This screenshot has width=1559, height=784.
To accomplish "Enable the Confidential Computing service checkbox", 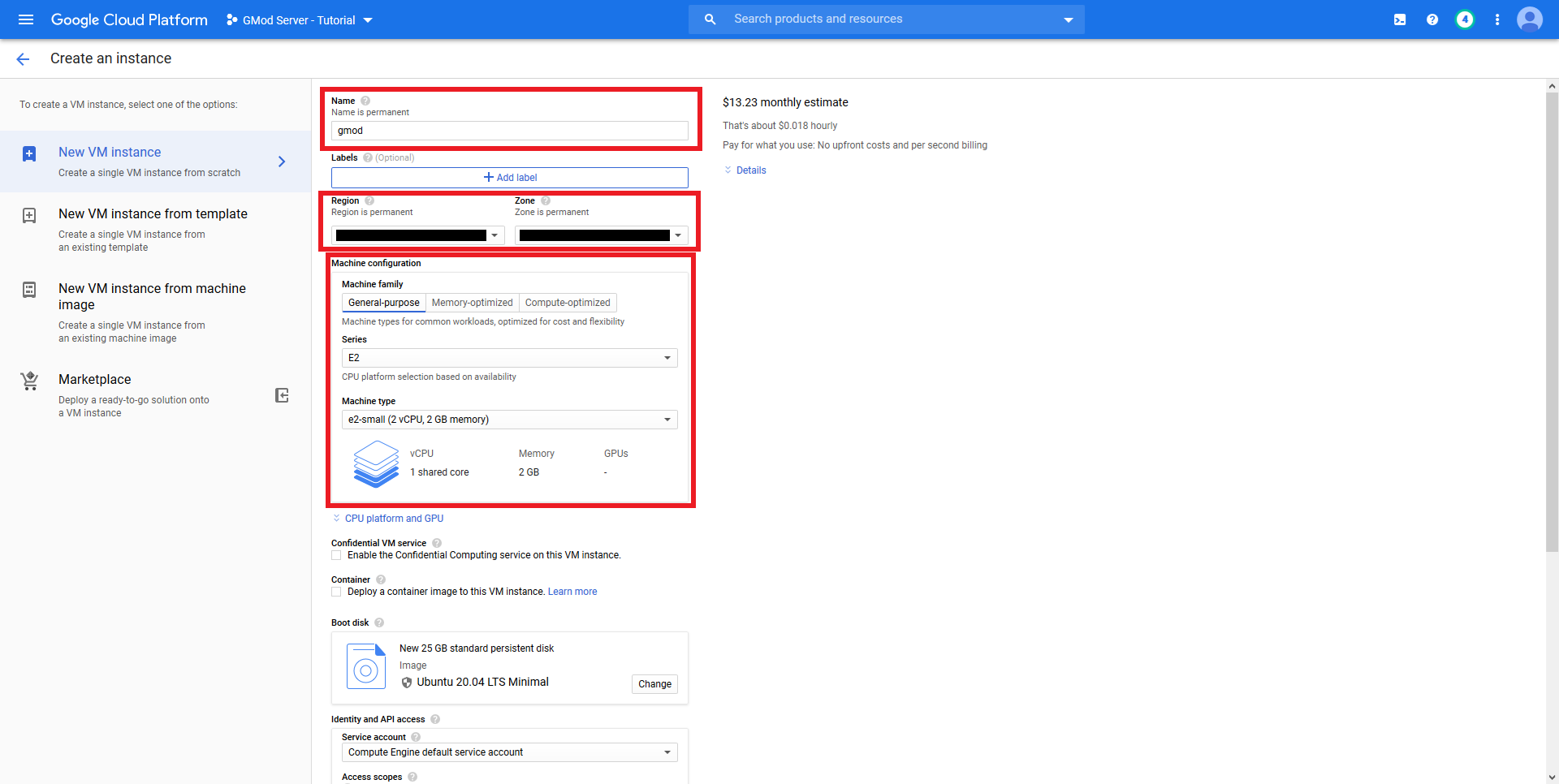I will 336,555.
